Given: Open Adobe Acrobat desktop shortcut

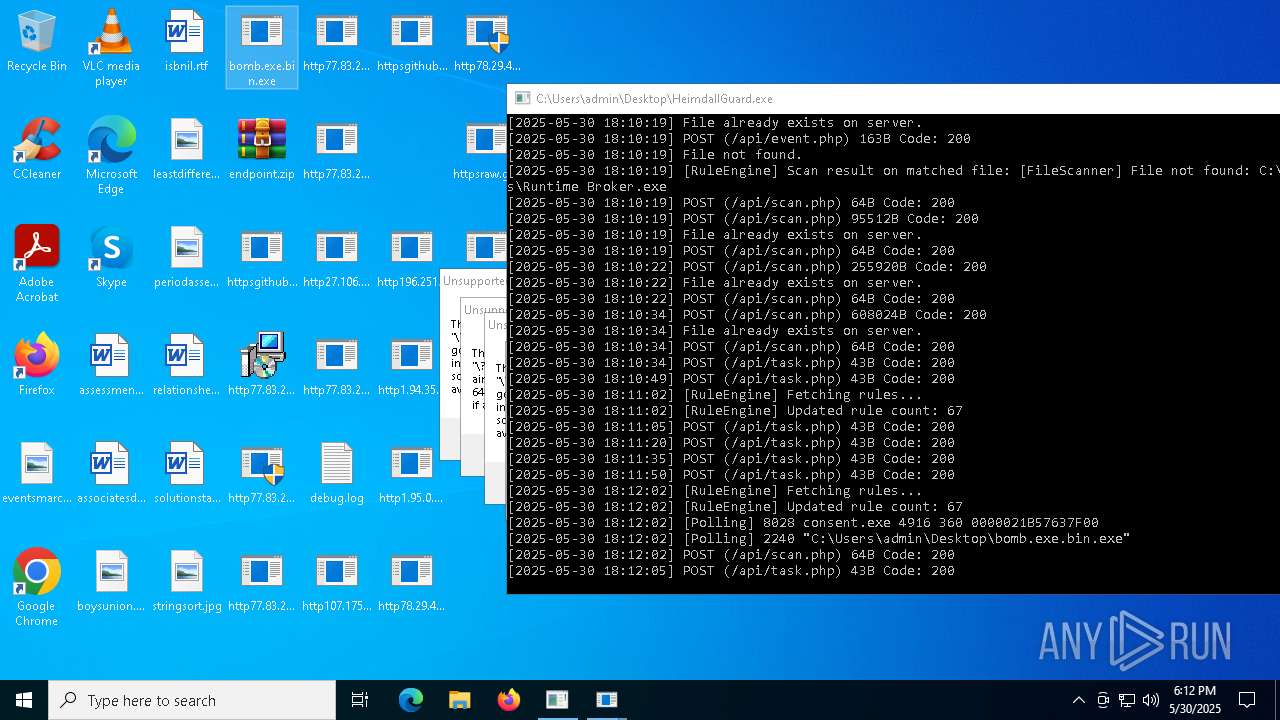Looking at the screenshot, I should (x=37, y=264).
